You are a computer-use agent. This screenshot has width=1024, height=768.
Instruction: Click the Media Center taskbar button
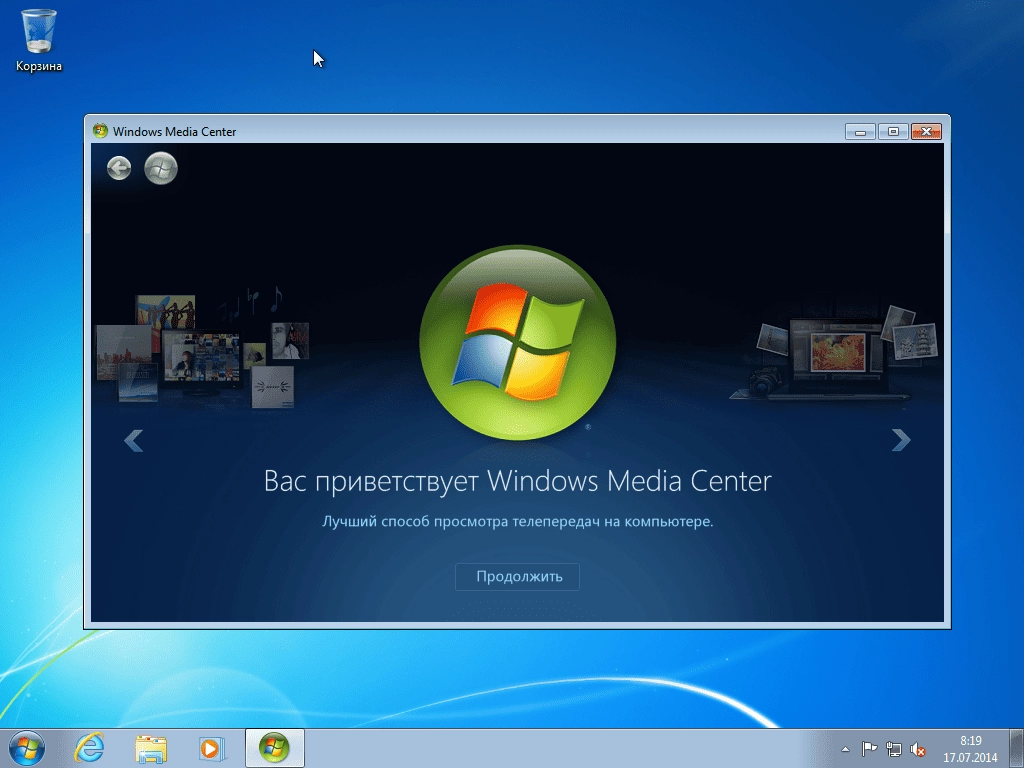click(x=274, y=748)
